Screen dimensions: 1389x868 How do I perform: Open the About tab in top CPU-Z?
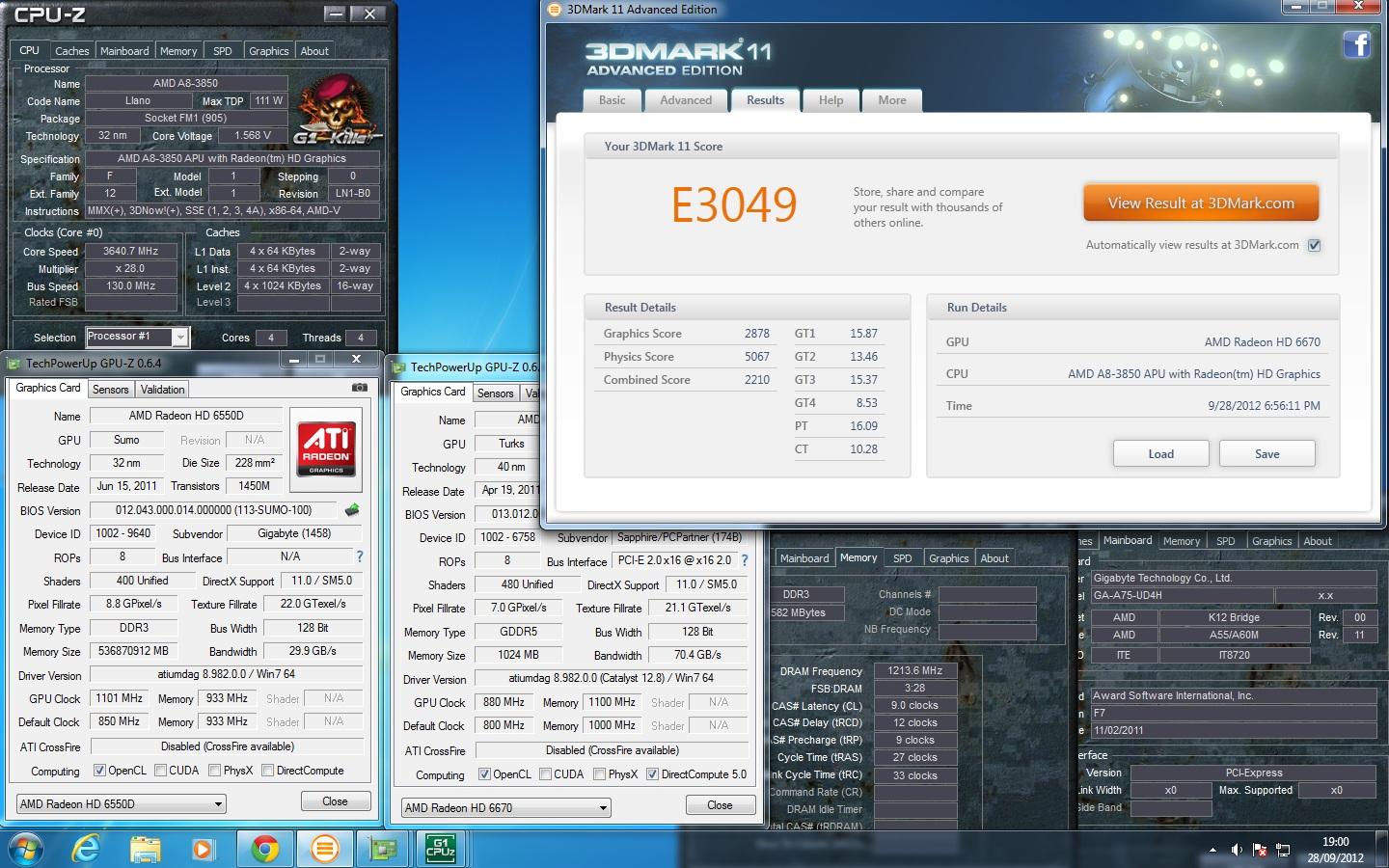(x=314, y=51)
